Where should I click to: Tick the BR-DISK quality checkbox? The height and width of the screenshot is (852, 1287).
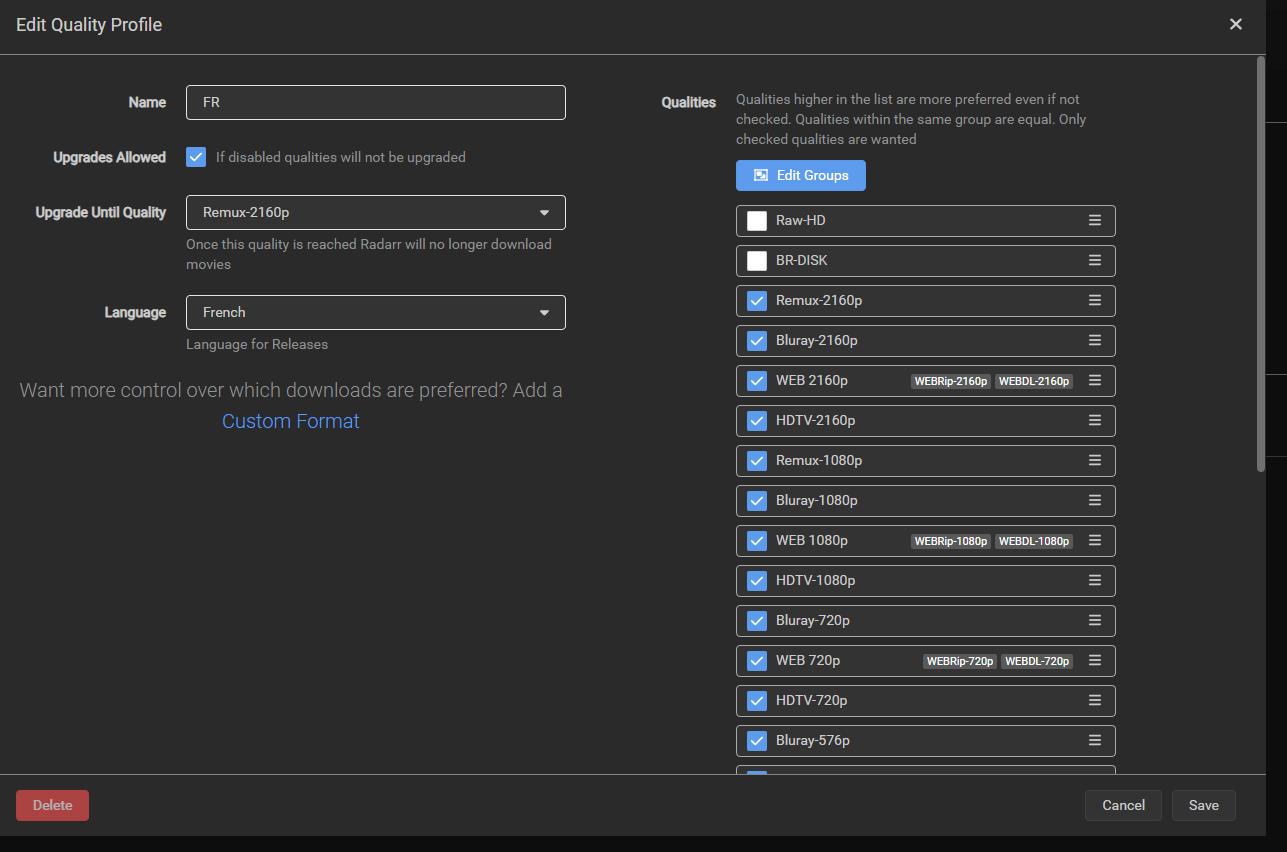coord(757,261)
